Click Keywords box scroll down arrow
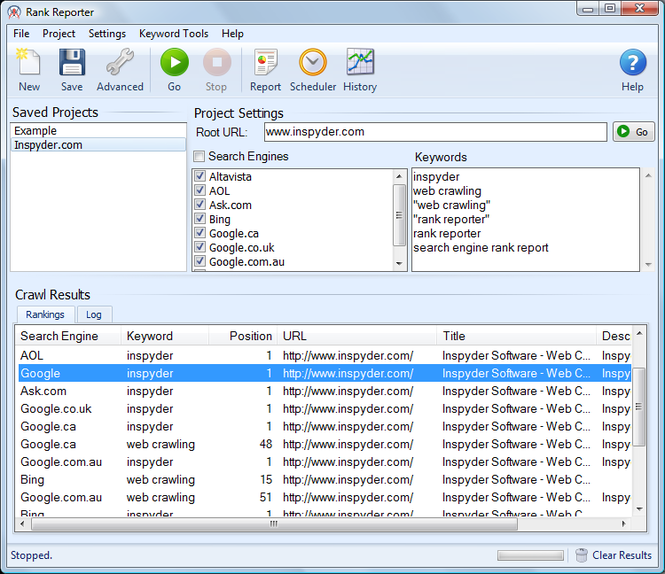 (x=648, y=265)
